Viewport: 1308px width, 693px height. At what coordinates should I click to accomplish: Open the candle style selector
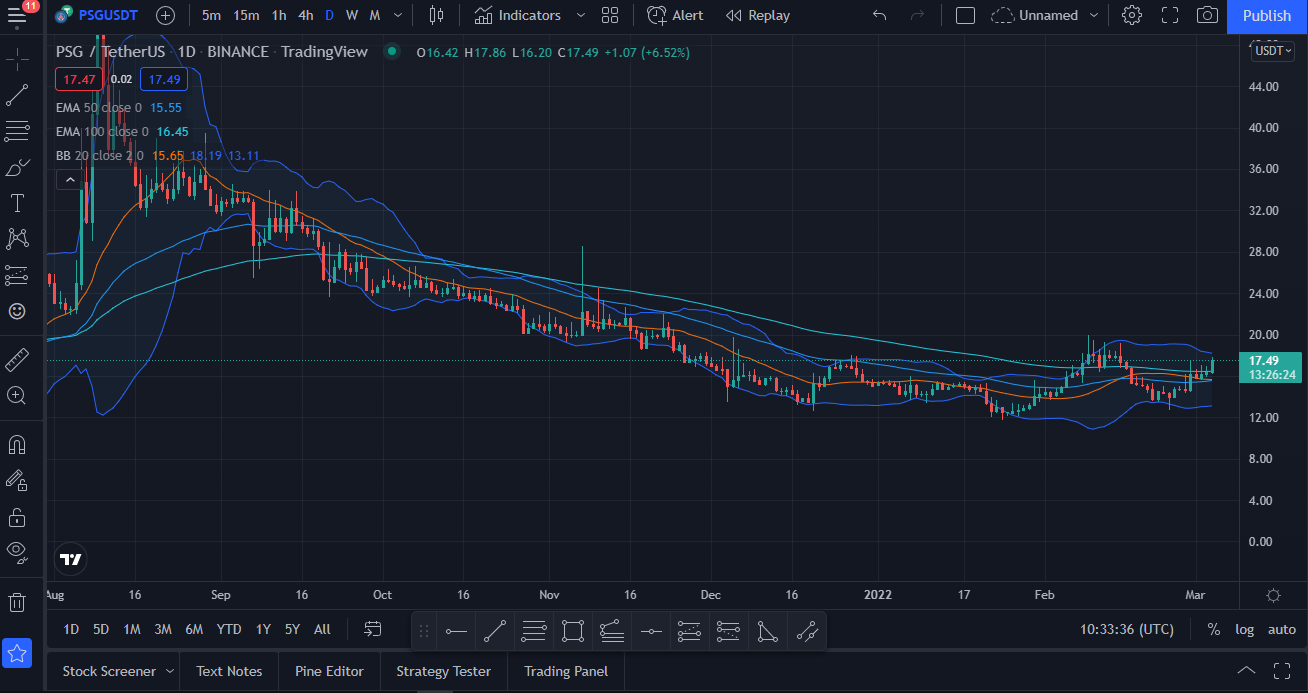click(x=435, y=15)
